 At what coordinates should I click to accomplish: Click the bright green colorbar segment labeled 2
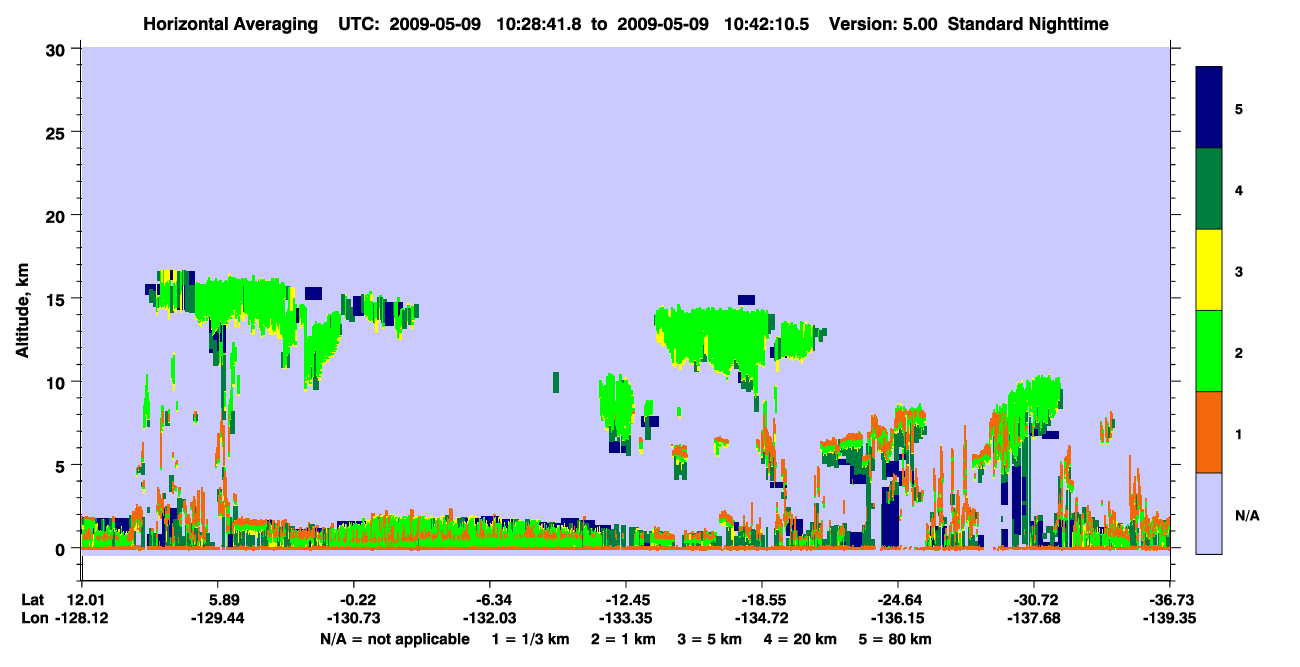tap(1209, 351)
